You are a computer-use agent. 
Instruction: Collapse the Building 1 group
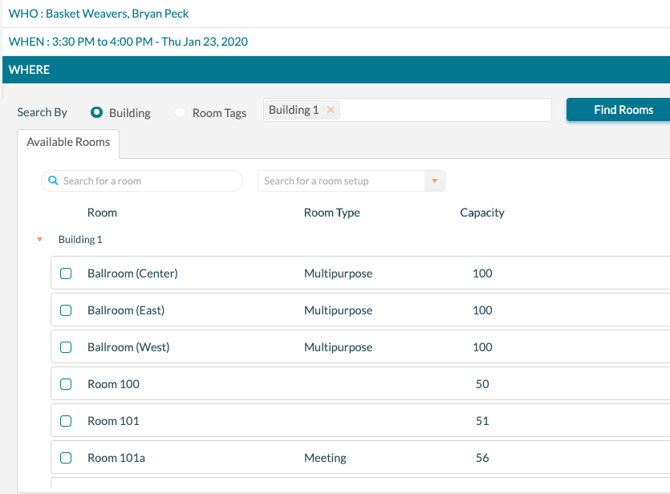tap(40, 240)
